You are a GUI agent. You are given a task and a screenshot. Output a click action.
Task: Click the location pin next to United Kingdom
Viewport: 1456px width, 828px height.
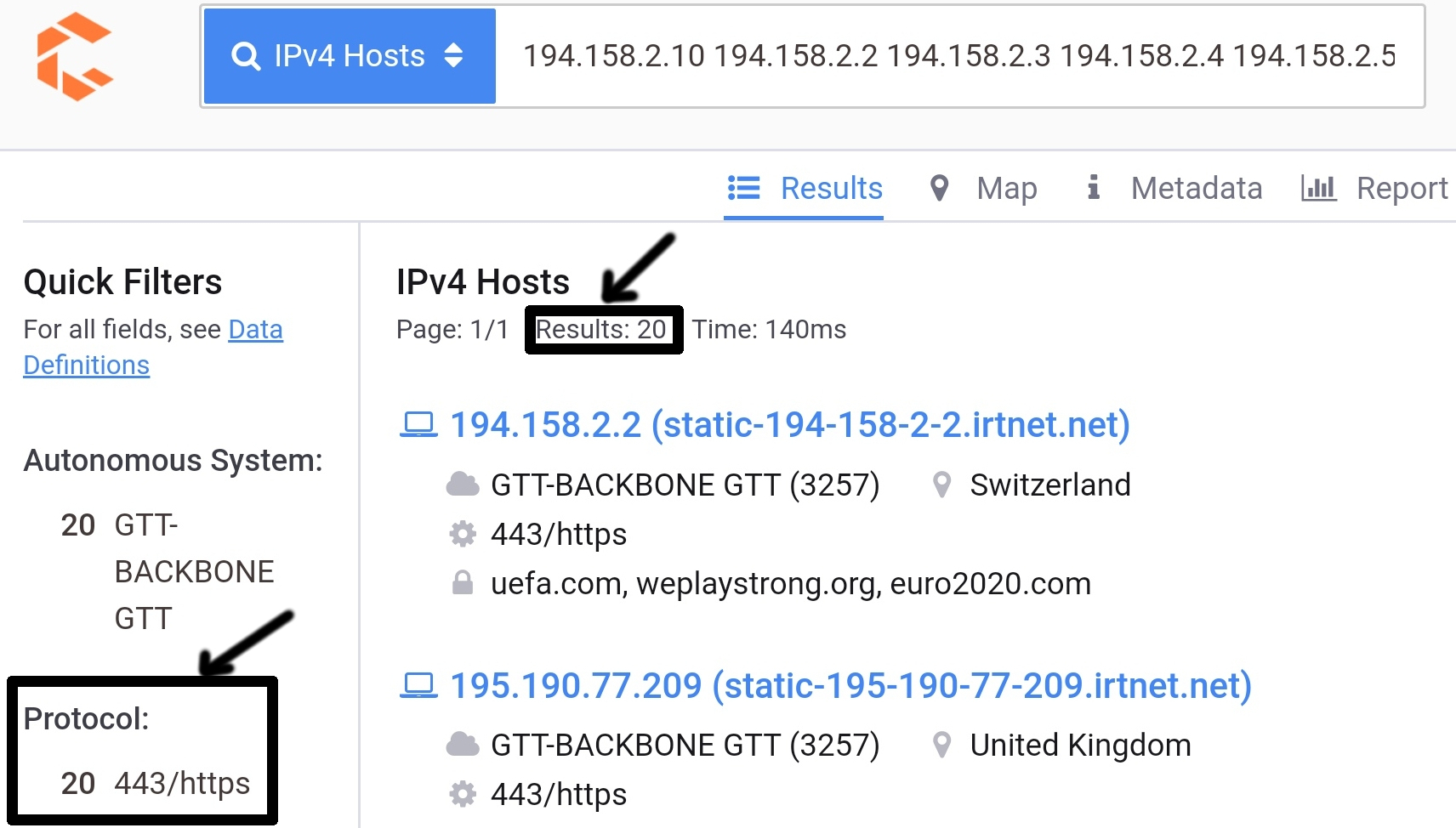coord(941,745)
